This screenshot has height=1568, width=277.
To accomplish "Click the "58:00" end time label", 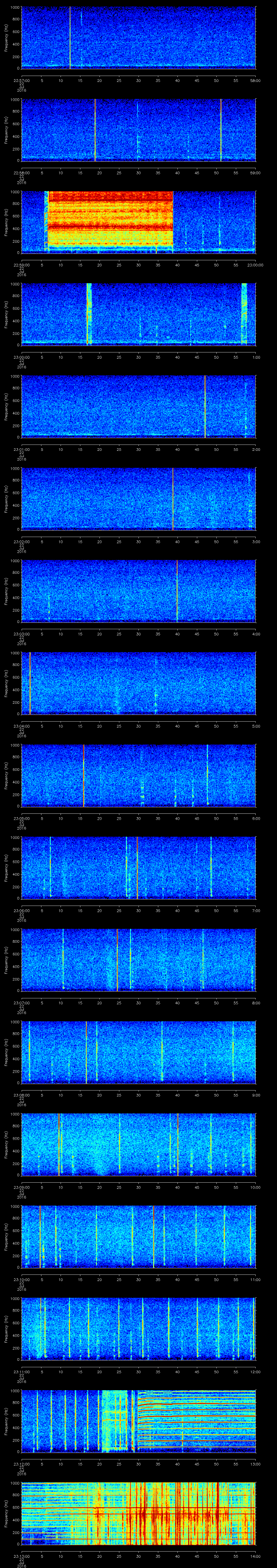I will point(256,80).
